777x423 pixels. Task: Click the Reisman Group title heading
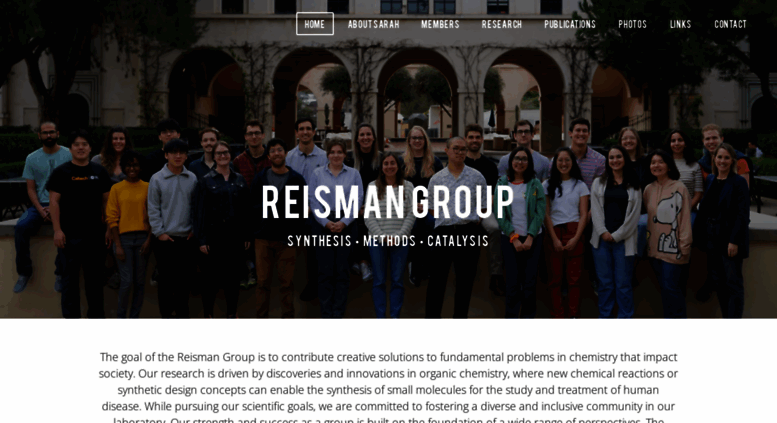click(x=388, y=202)
